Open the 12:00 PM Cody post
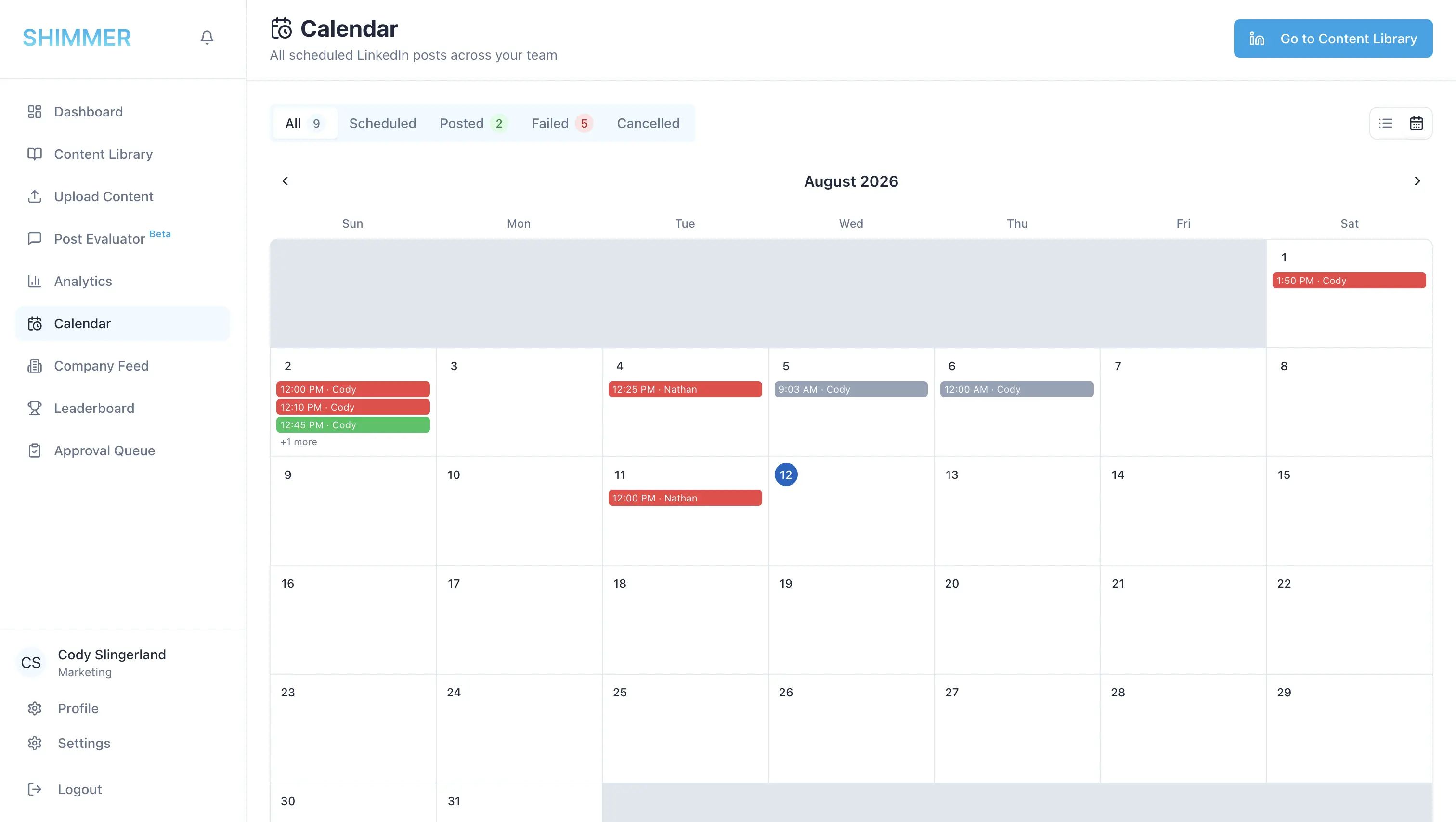 pos(353,389)
